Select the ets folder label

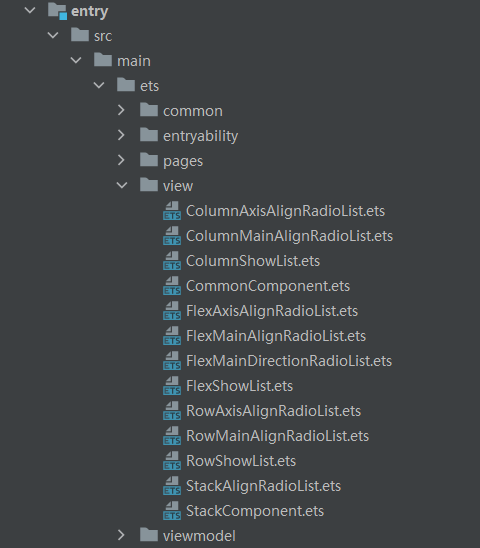click(149, 86)
